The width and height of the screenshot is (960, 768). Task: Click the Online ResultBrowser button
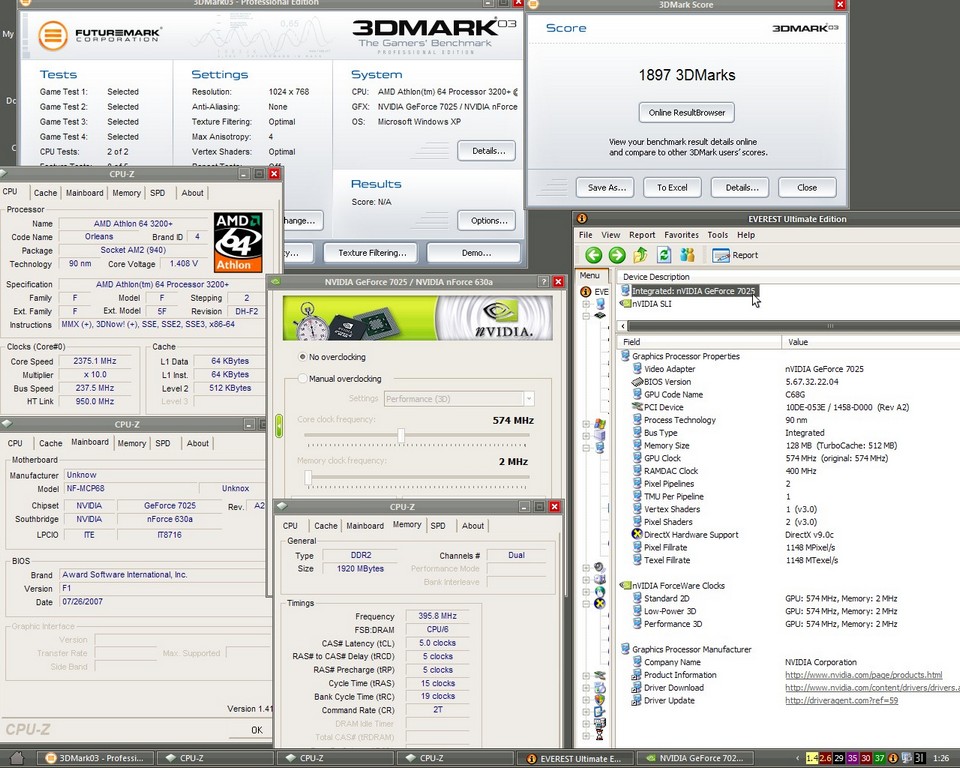click(x=687, y=113)
